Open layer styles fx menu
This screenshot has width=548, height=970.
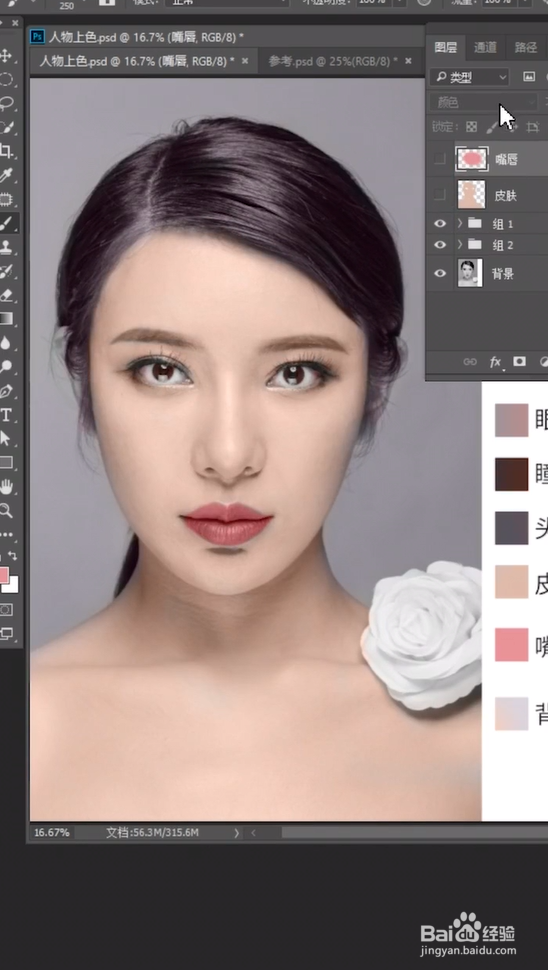[x=495, y=362]
